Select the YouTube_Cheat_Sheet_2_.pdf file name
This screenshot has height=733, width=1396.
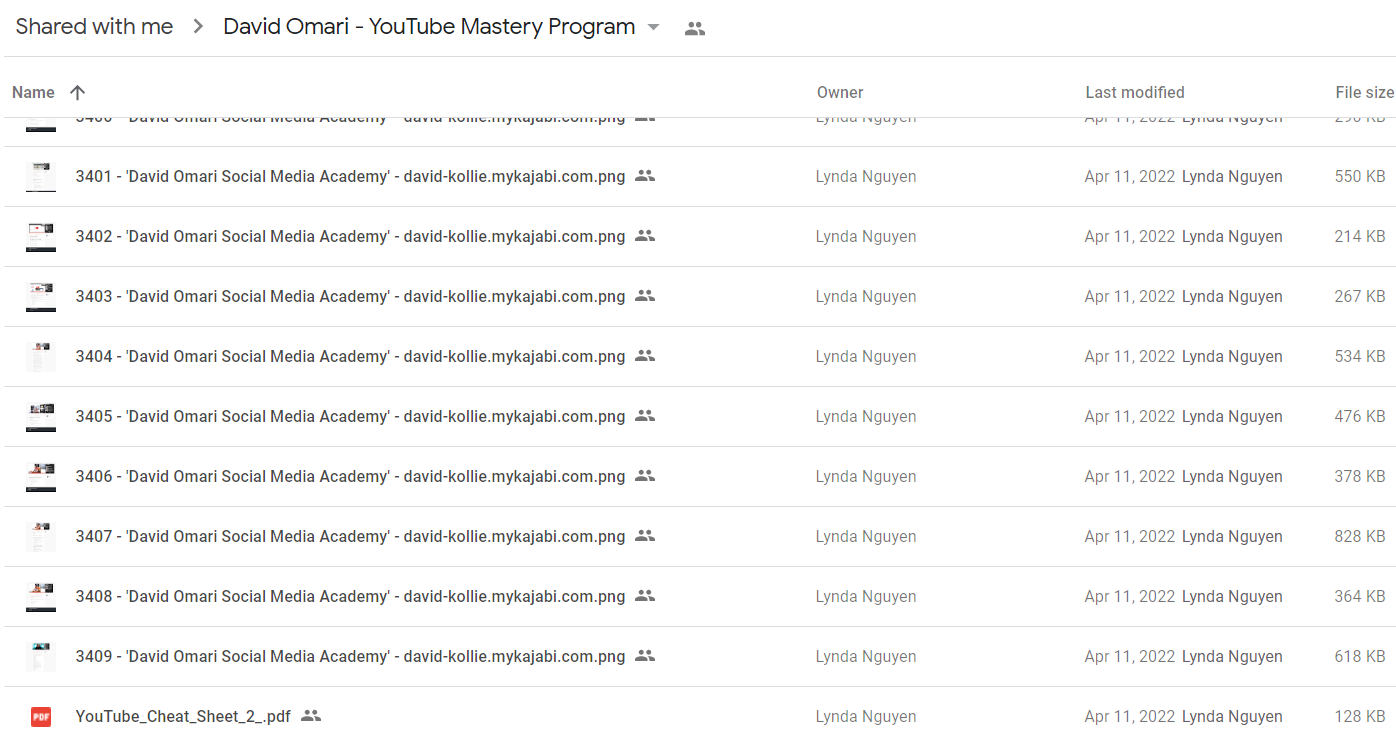pyautogui.click(x=183, y=716)
